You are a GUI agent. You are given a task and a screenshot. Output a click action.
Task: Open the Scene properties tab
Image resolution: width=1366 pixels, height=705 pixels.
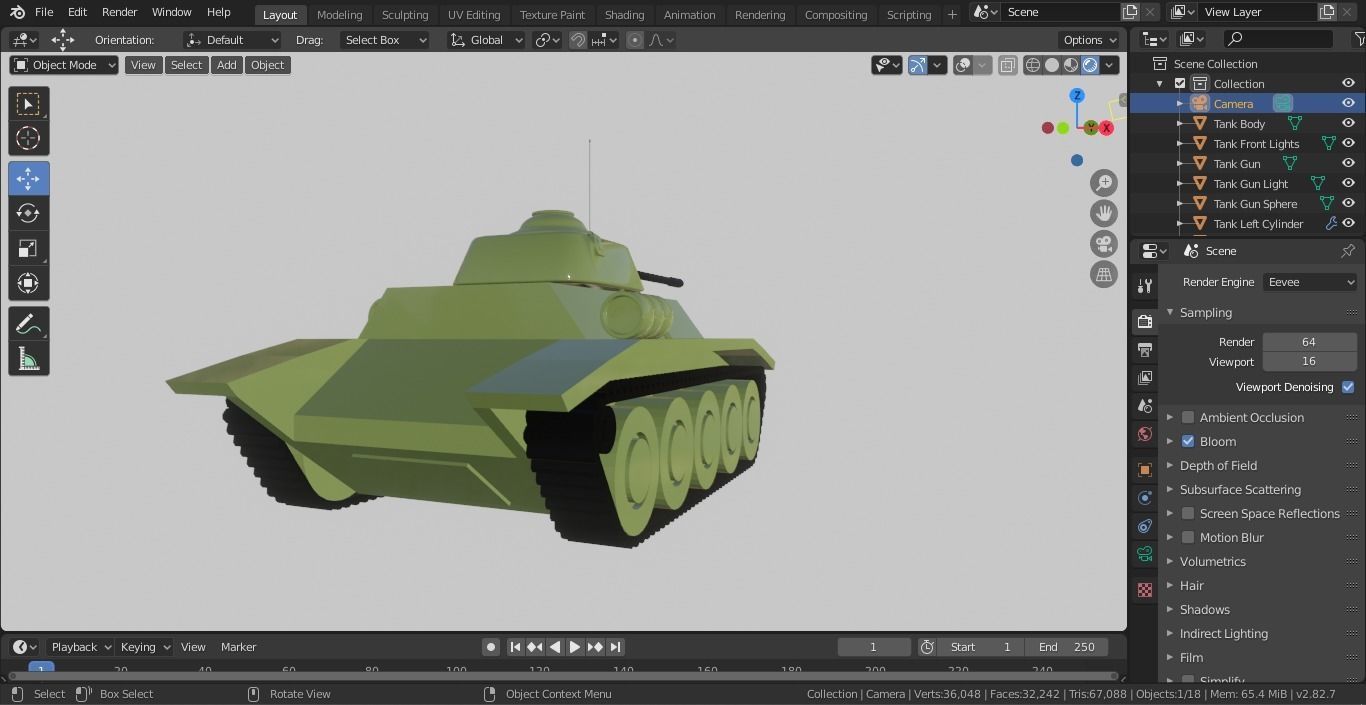coord(1145,406)
